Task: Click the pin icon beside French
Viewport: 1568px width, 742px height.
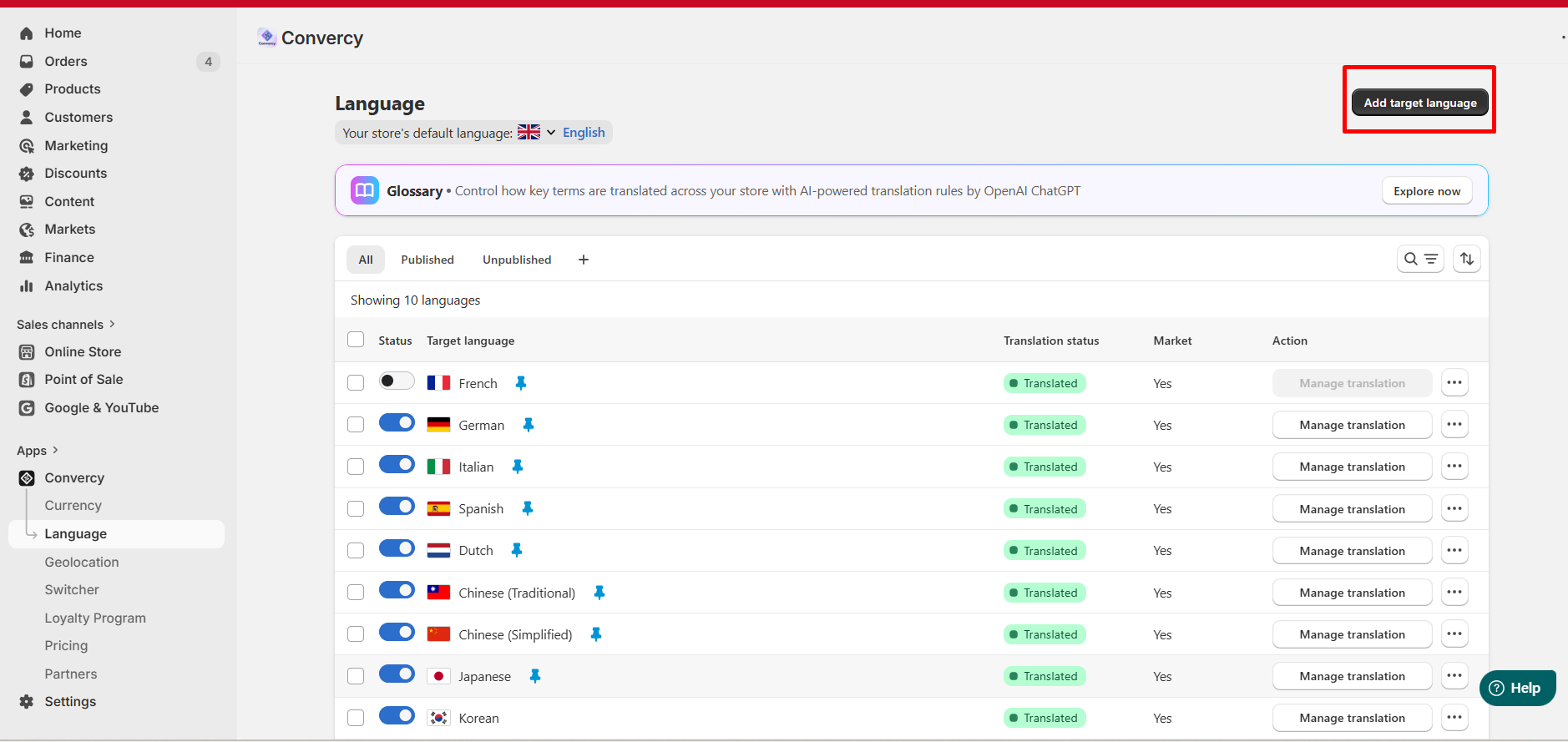Action: pyautogui.click(x=521, y=383)
